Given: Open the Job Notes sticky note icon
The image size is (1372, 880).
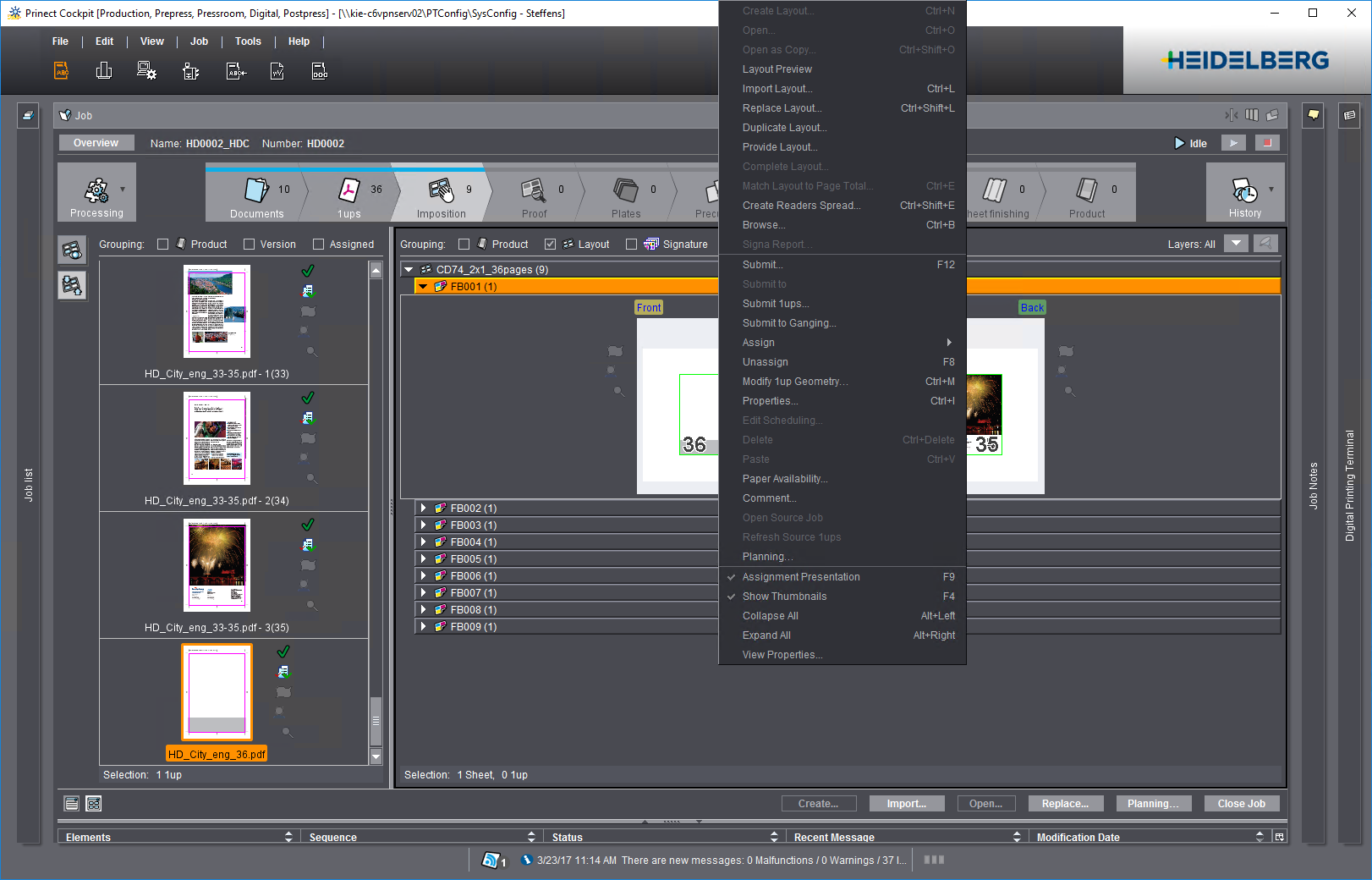Looking at the screenshot, I should 1313,115.
